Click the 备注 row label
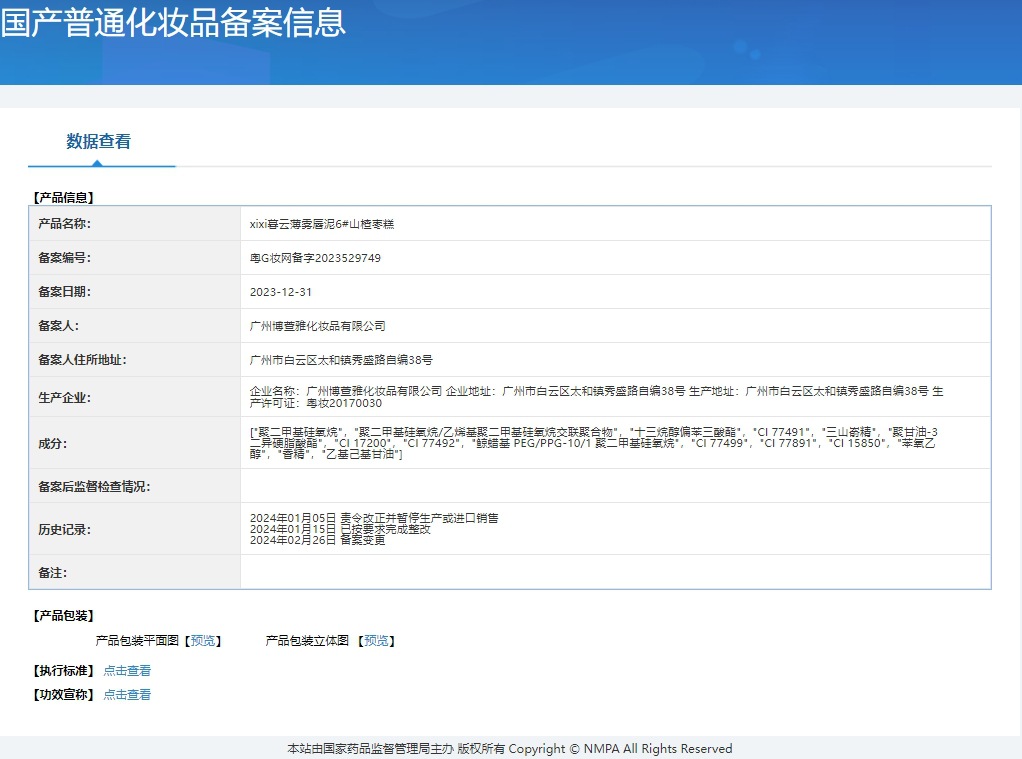Image resolution: width=1022 pixels, height=759 pixels. click(53, 573)
